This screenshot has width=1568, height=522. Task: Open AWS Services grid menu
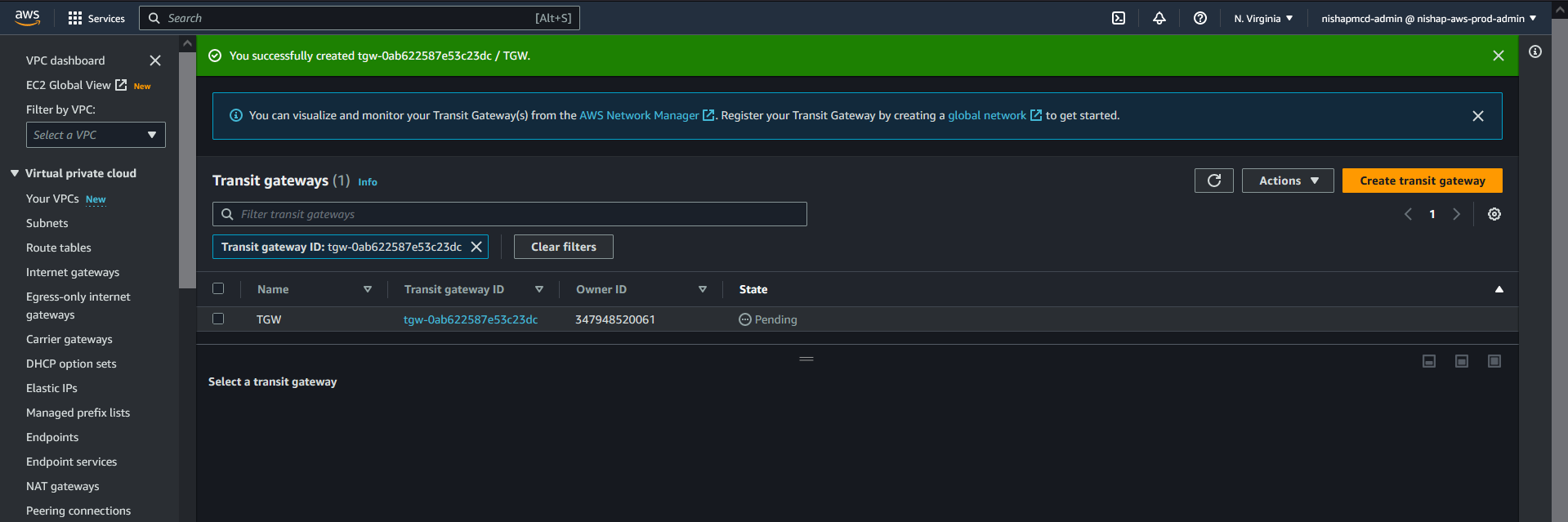click(75, 18)
